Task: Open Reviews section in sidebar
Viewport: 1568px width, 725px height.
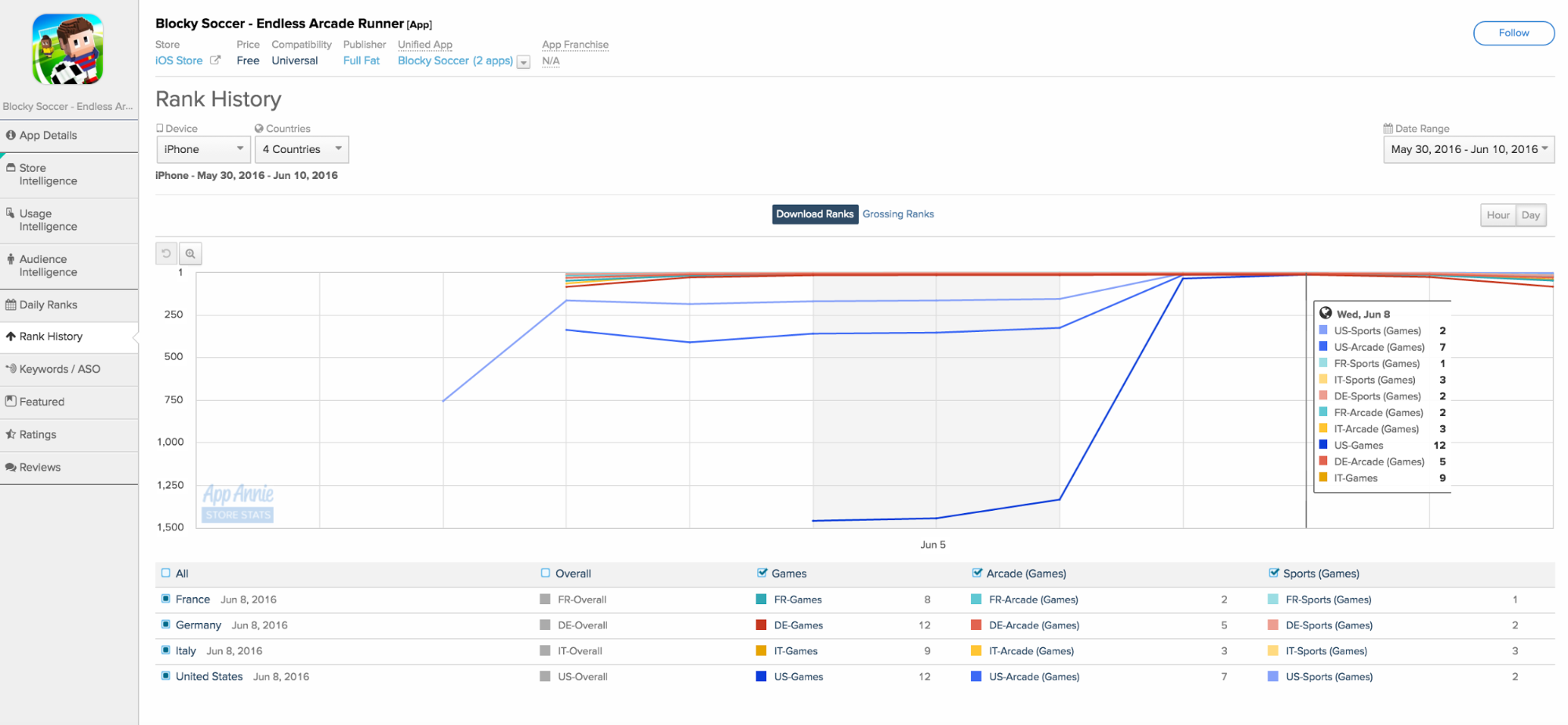Action: click(39, 467)
